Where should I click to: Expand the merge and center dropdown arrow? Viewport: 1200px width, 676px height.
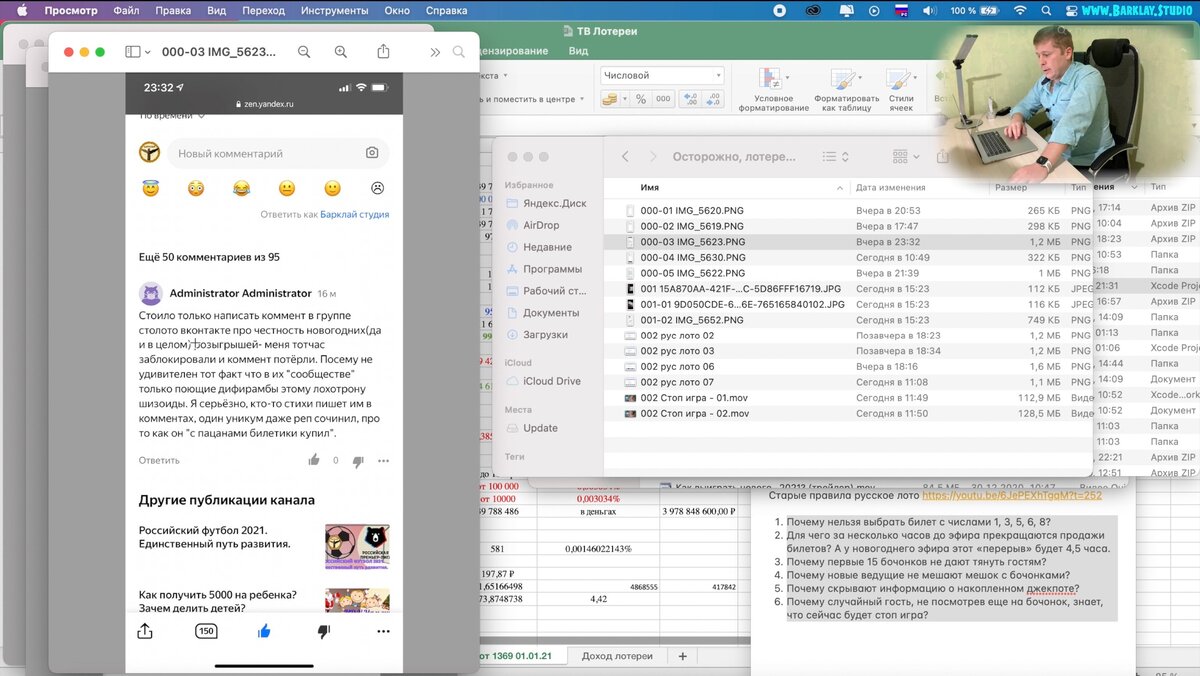584,99
